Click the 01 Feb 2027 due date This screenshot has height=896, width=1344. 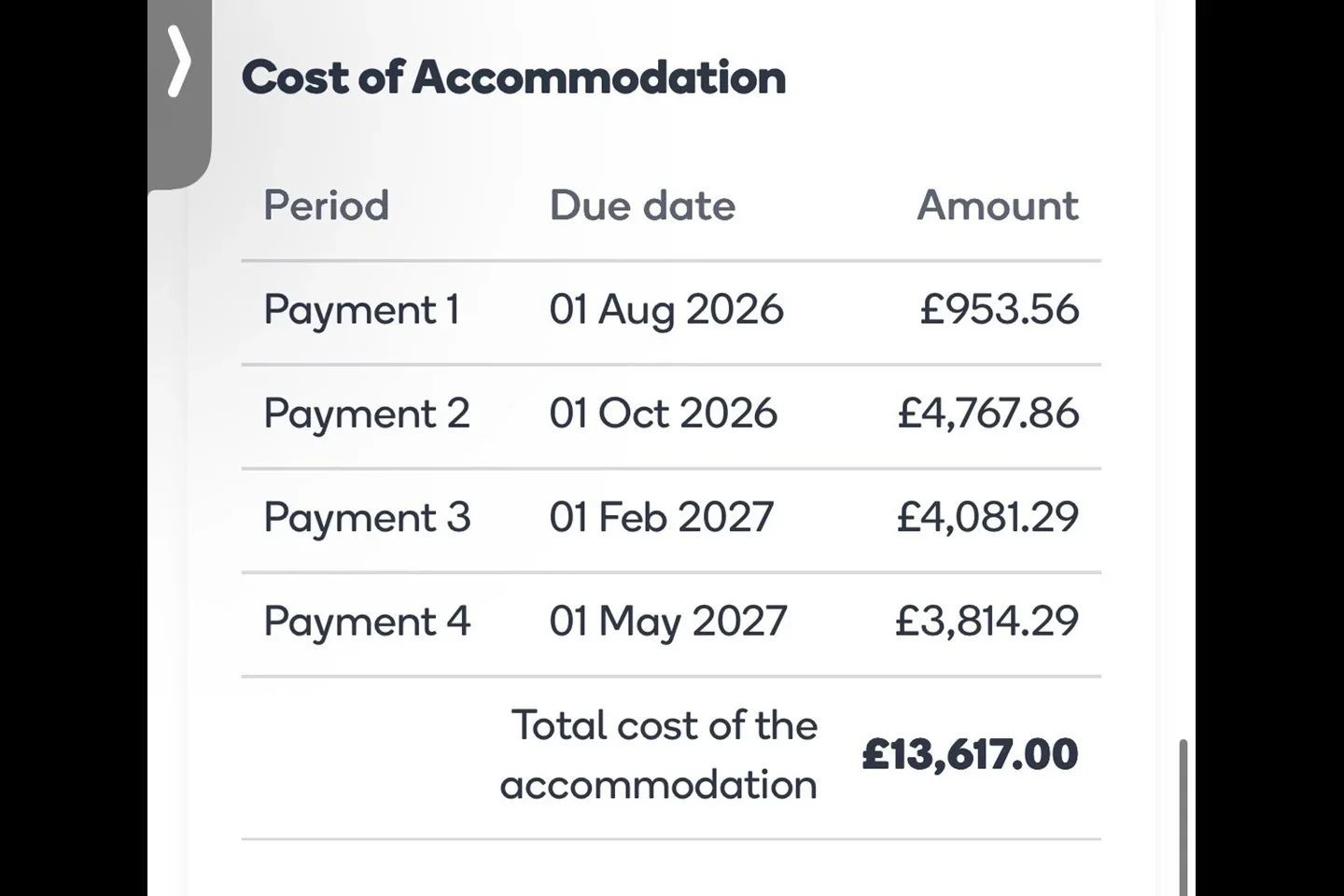(662, 517)
